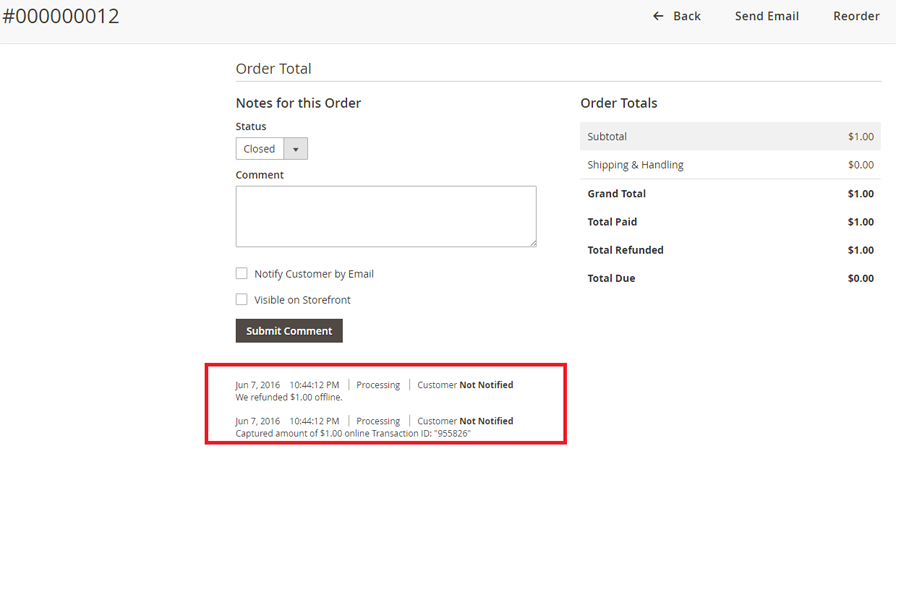The height and width of the screenshot is (600, 900).
Task: Click the Total Refunded amount
Action: pyautogui.click(x=860, y=250)
